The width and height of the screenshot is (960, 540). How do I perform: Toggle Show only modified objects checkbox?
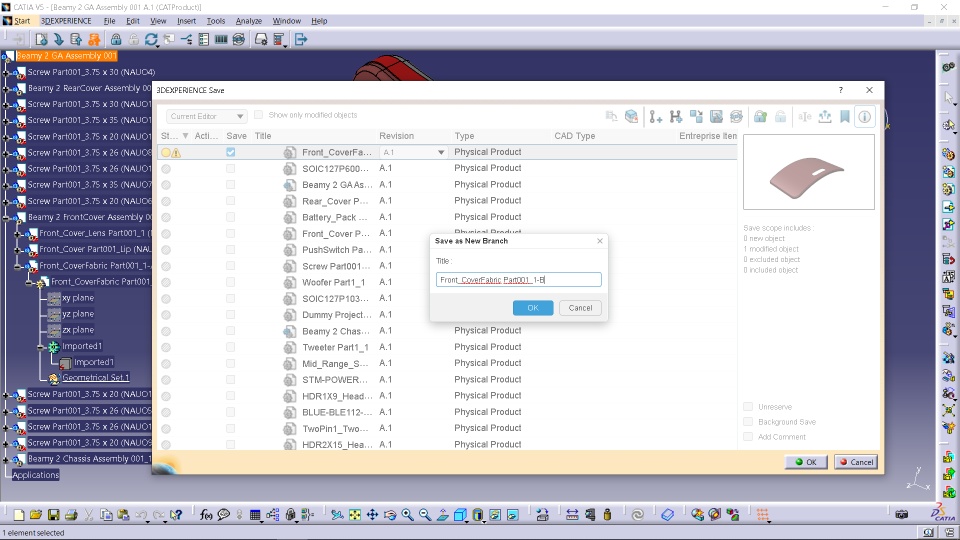(258, 115)
